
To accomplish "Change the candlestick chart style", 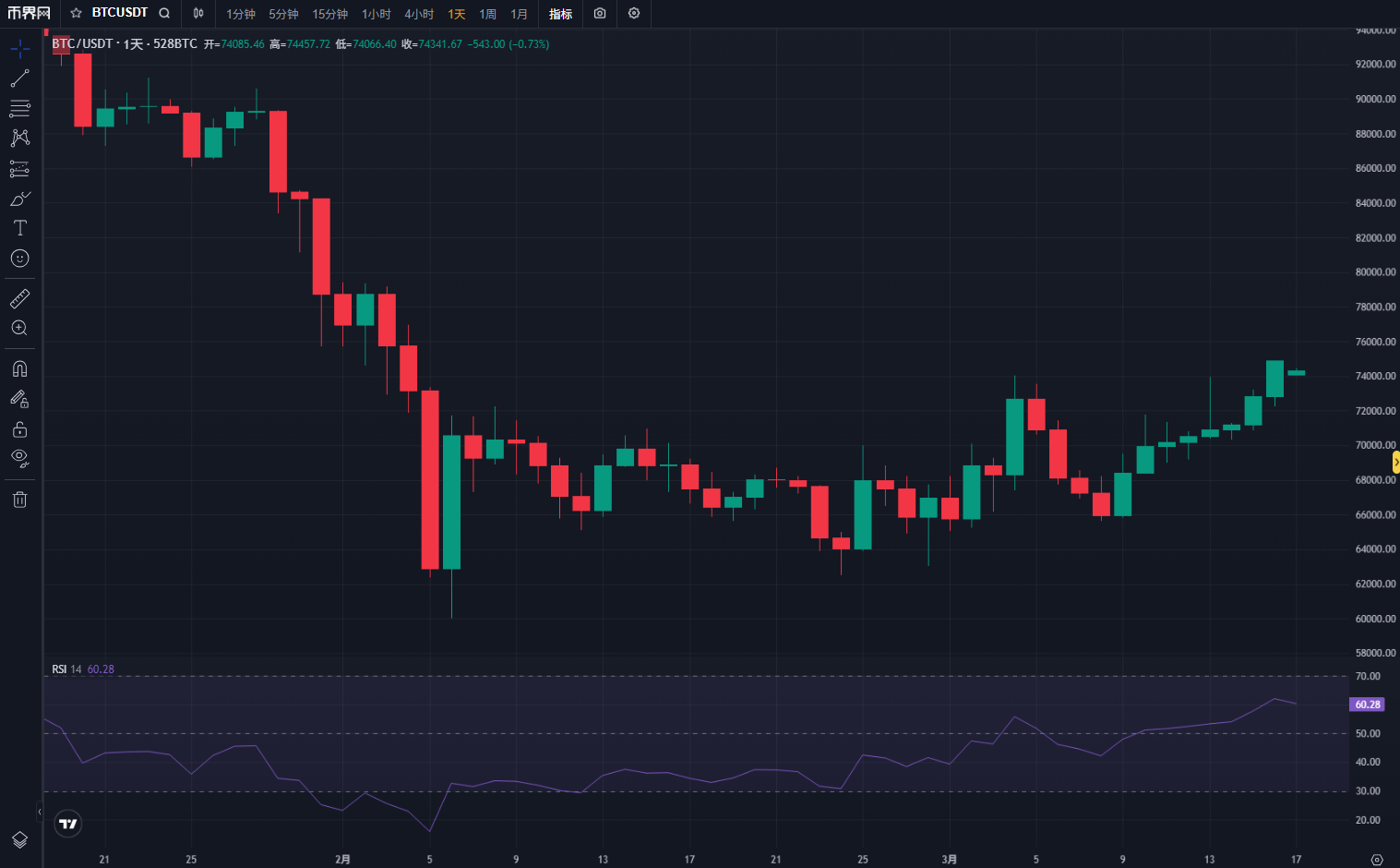I will [198, 13].
